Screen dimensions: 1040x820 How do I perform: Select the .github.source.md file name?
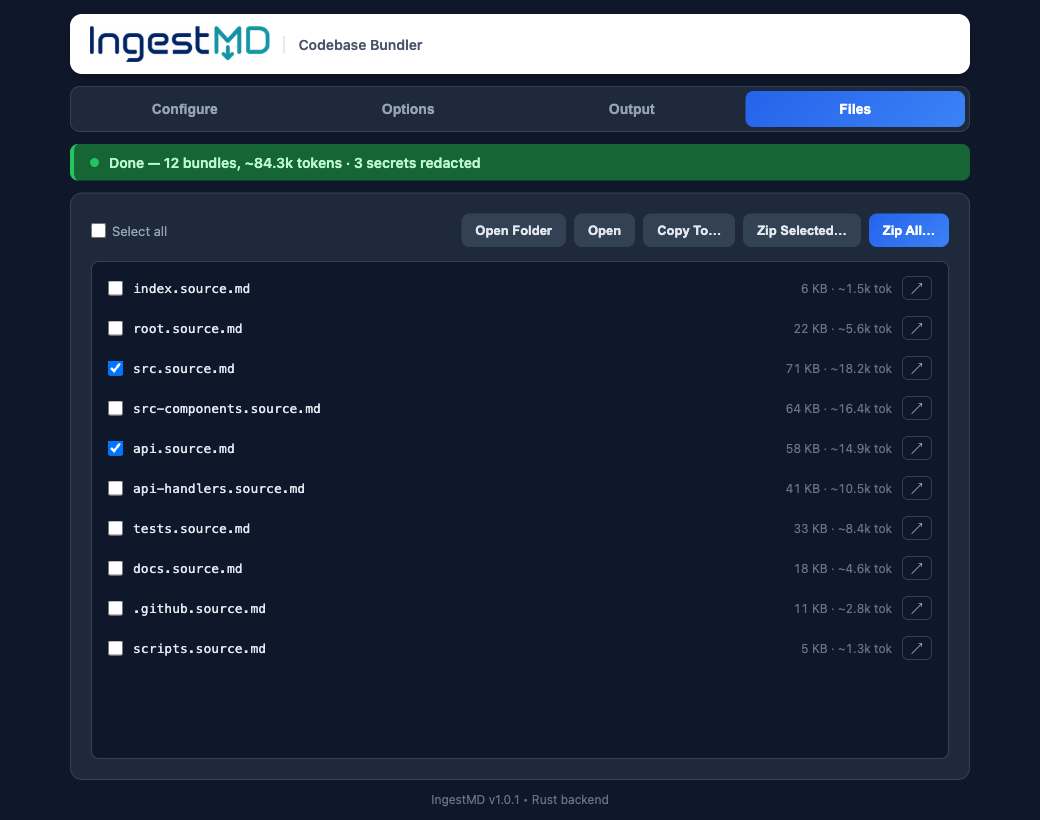[199, 608]
